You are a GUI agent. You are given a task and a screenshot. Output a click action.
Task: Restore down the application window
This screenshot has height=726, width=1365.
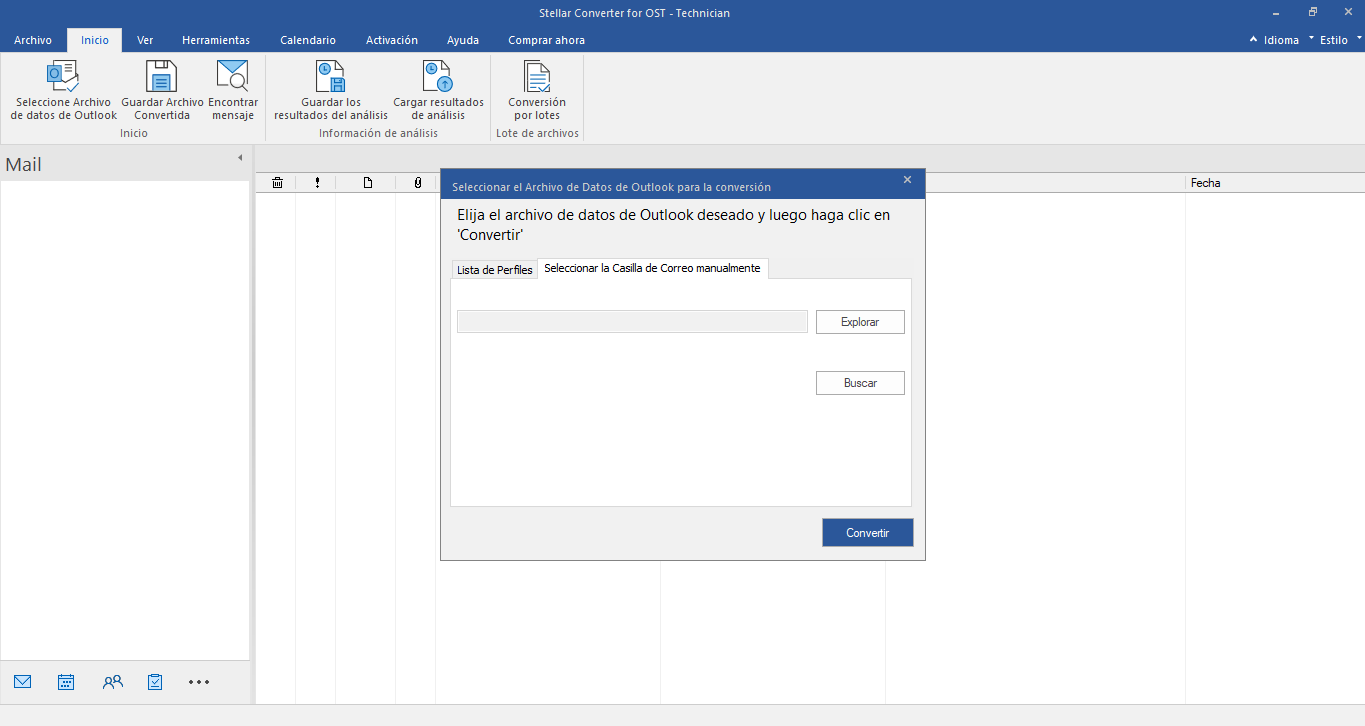pyautogui.click(x=1312, y=13)
